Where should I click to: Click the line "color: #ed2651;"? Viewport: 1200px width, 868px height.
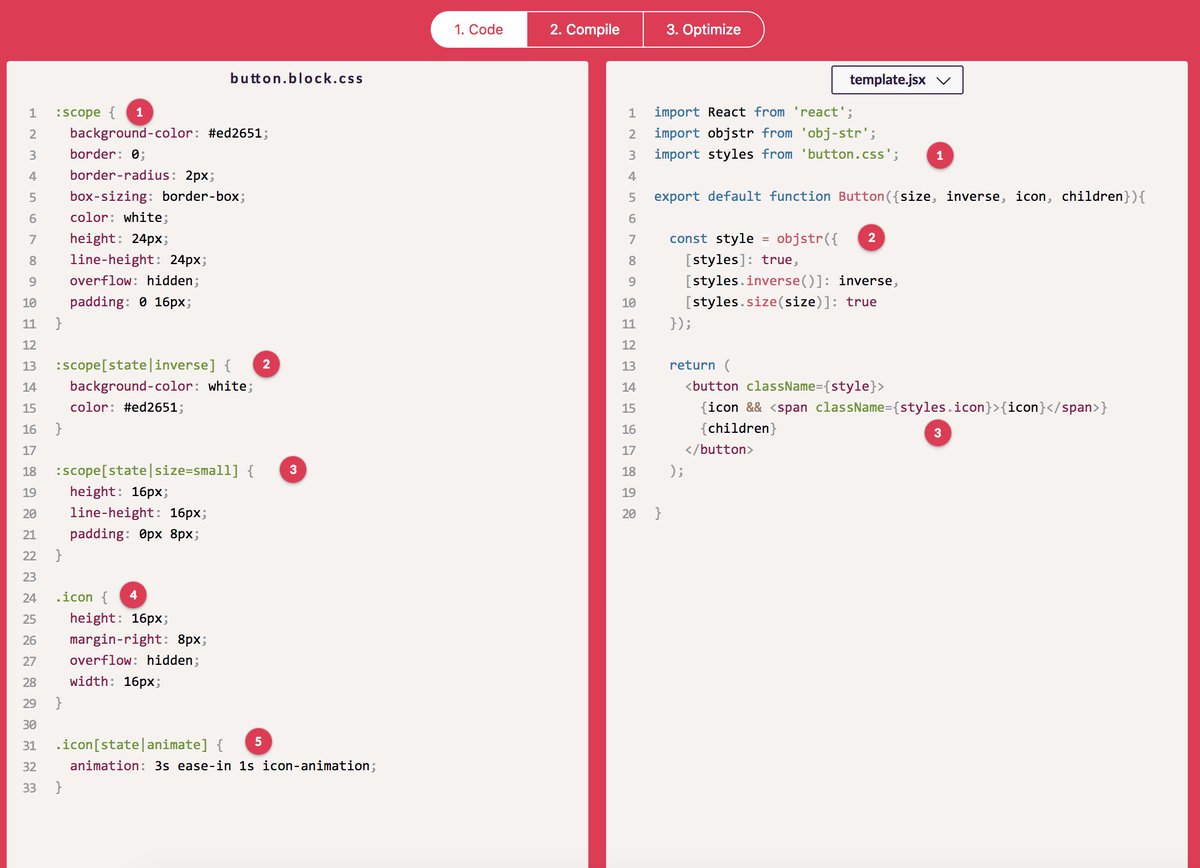(x=127, y=407)
